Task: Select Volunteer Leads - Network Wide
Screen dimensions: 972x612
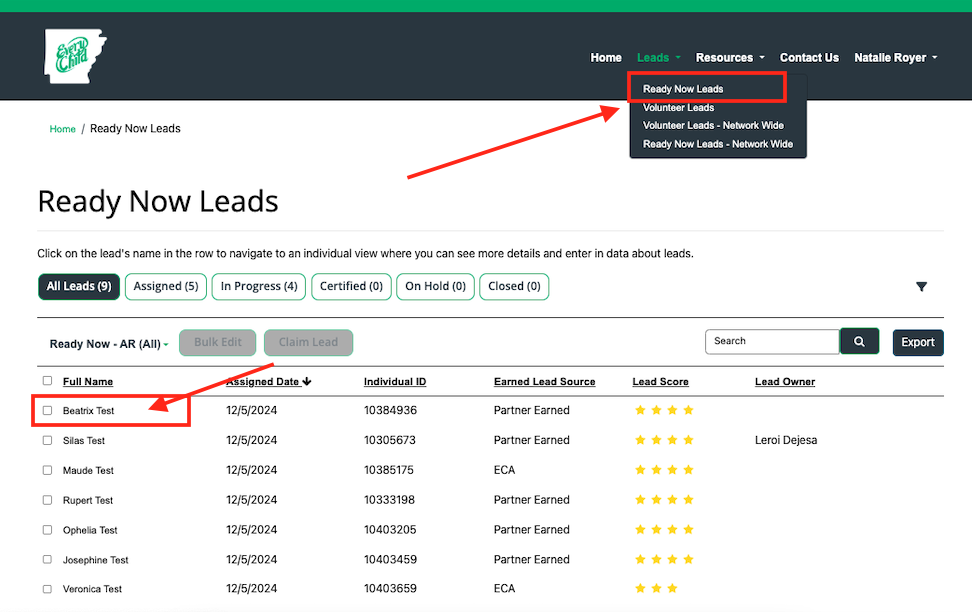Action: pos(713,125)
